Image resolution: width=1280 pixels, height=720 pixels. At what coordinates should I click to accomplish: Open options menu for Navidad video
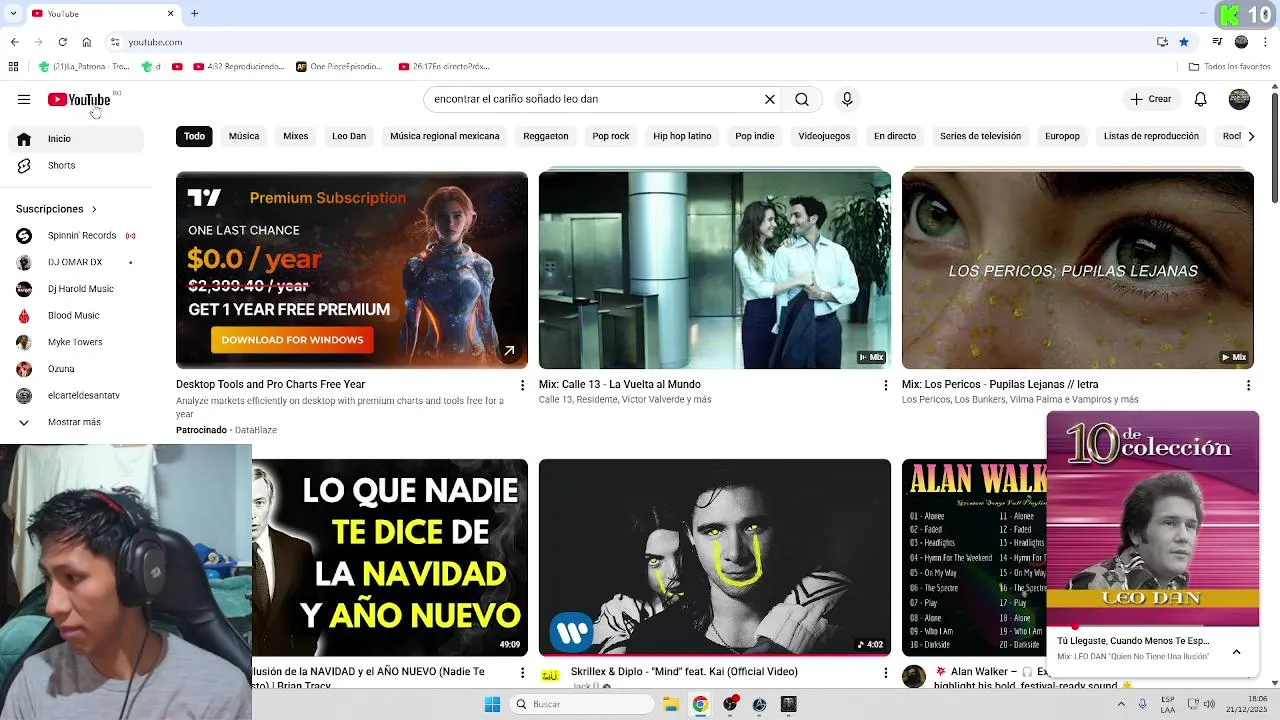click(x=522, y=673)
